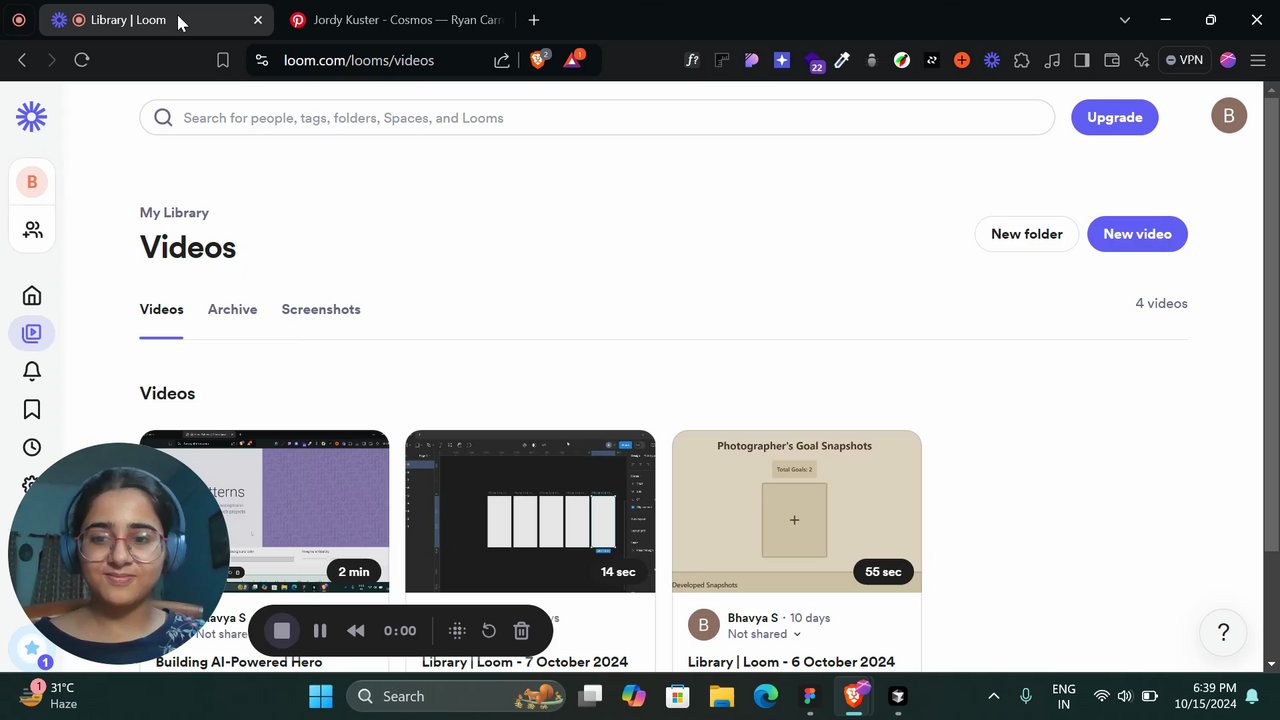The height and width of the screenshot is (720, 1280).
Task: Open the 14 sec video thumbnail
Action: click(x=530, y=511)
